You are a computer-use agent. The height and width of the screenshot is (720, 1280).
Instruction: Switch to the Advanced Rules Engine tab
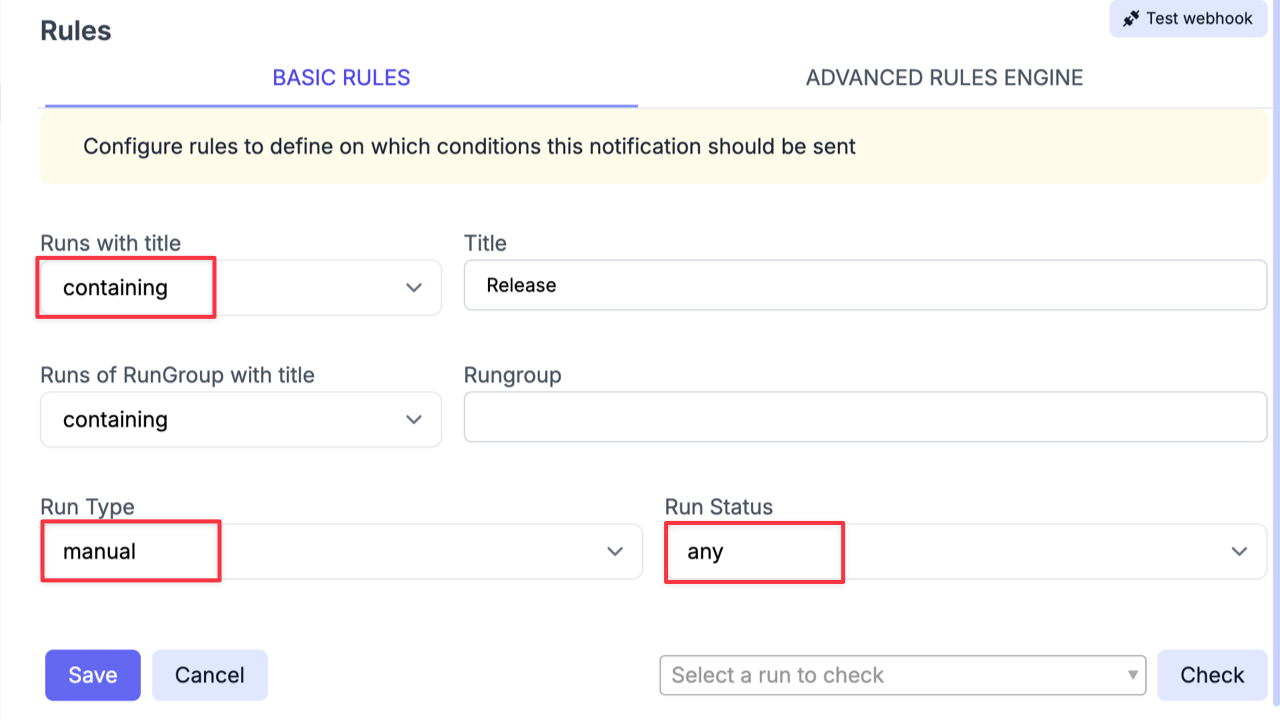[944, 77]
